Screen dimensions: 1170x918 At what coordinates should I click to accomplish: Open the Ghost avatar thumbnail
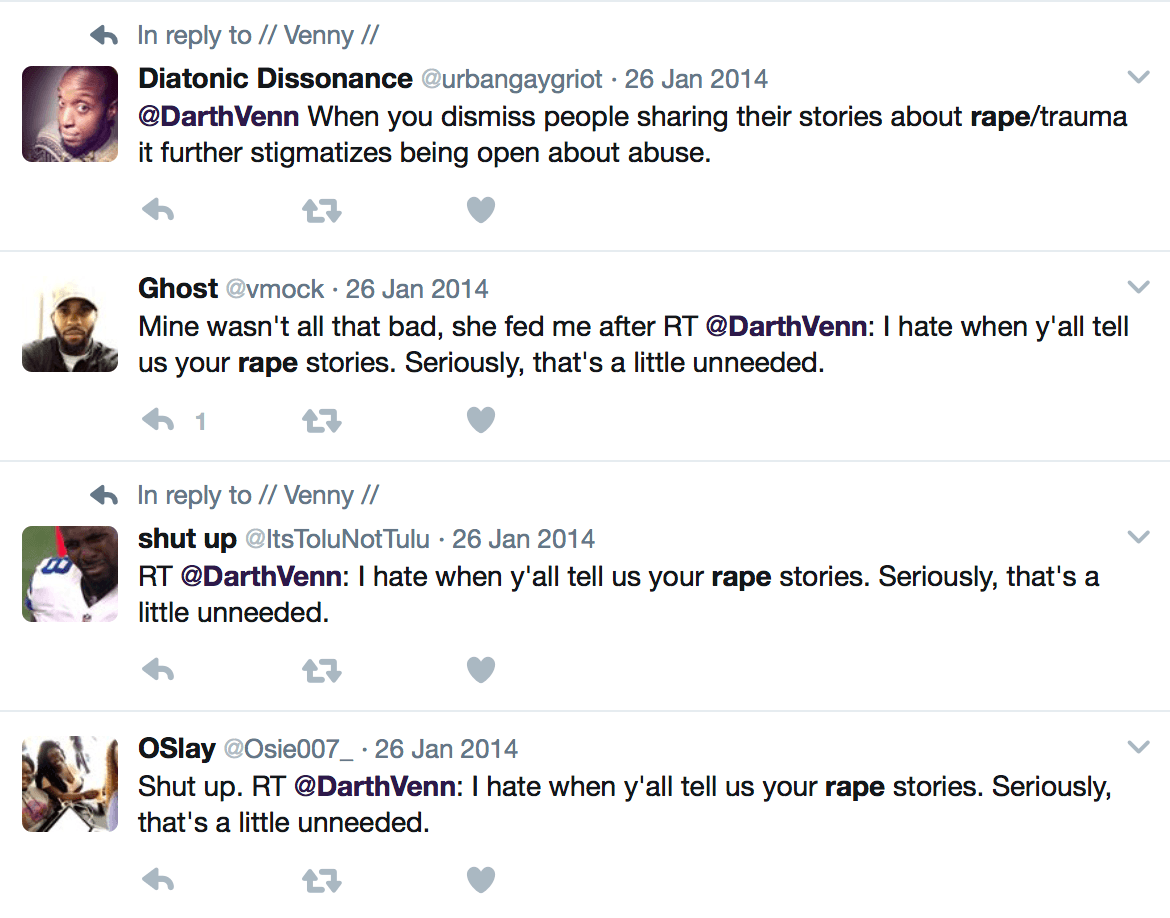(x=70, y=325)
